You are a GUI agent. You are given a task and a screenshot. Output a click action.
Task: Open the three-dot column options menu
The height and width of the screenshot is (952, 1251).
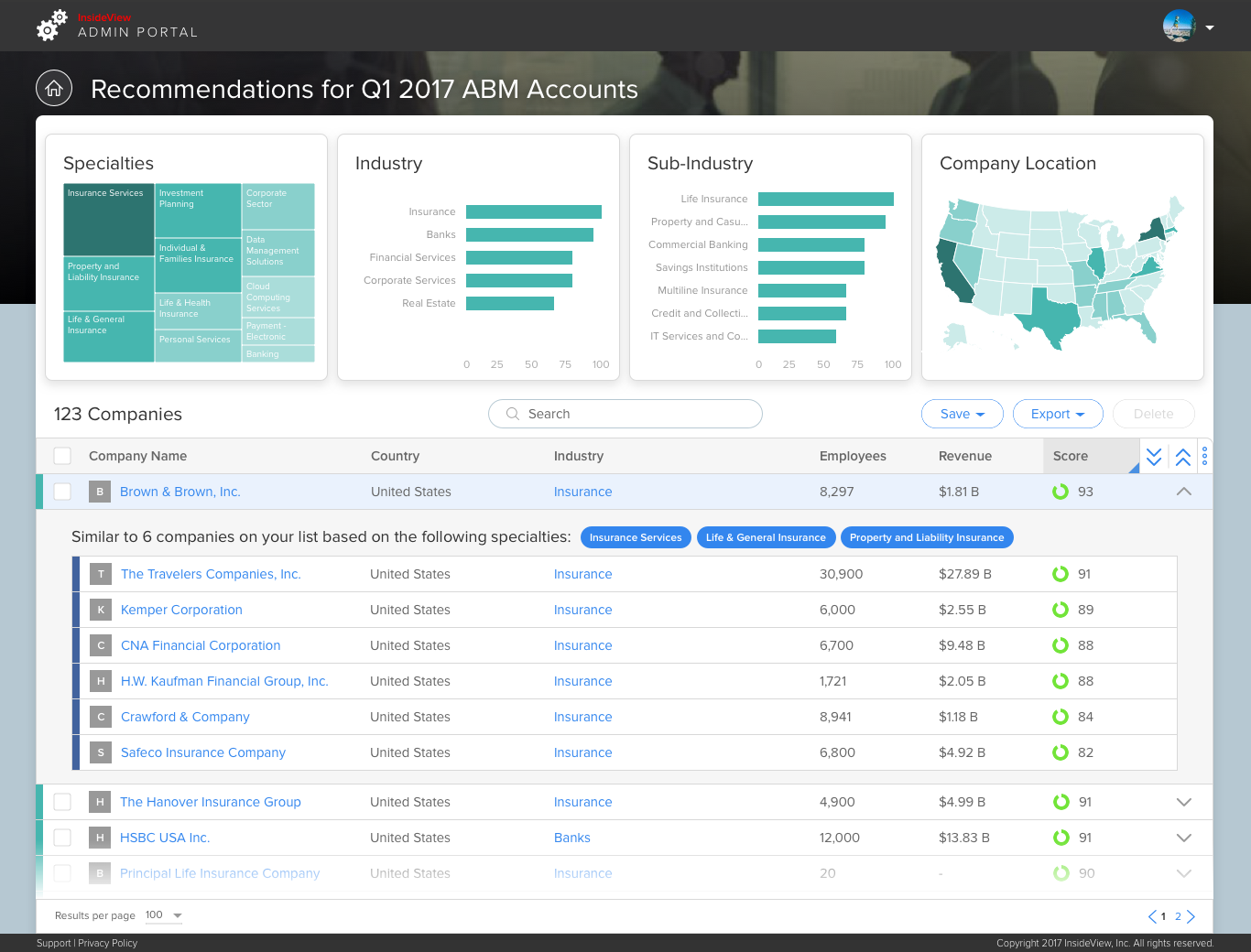[x=1204, y=456]
